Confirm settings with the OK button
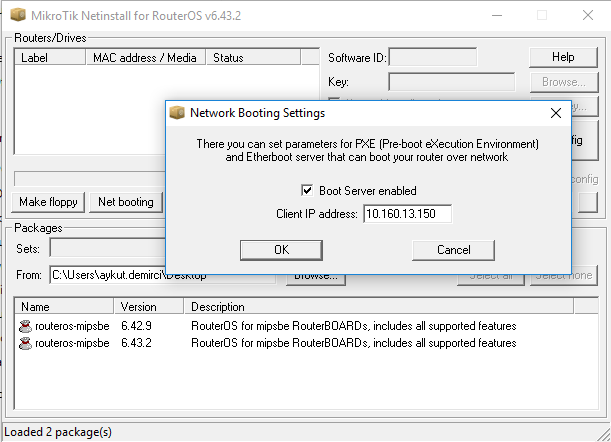611x442 pixels. pos(281,250)
